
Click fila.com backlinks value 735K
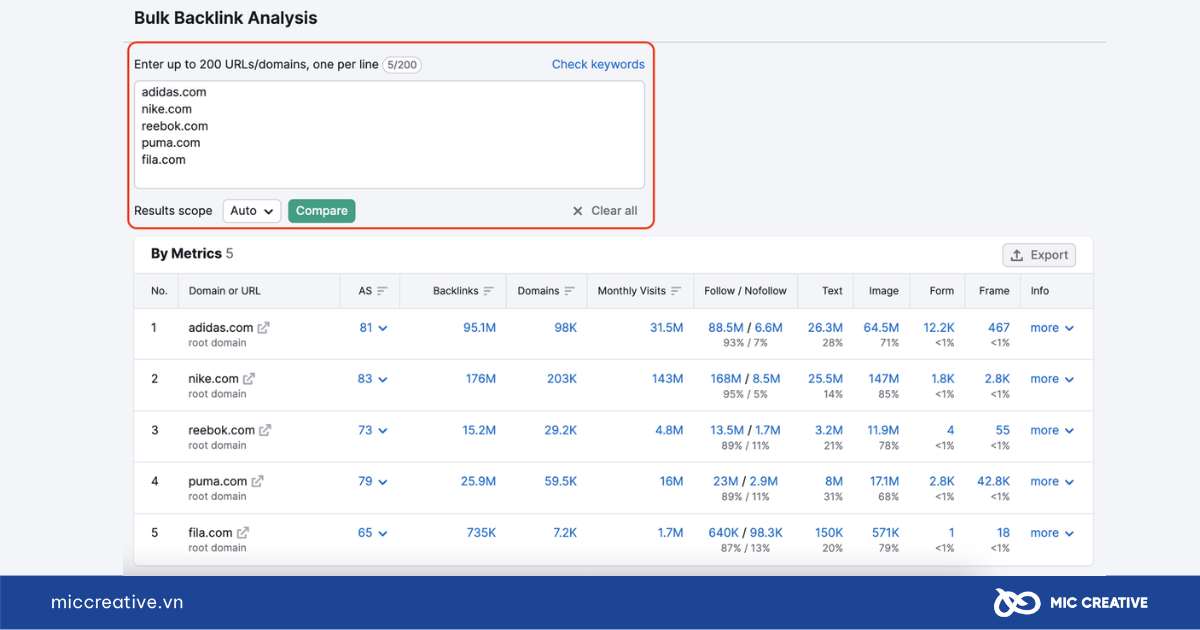(481, 532)
